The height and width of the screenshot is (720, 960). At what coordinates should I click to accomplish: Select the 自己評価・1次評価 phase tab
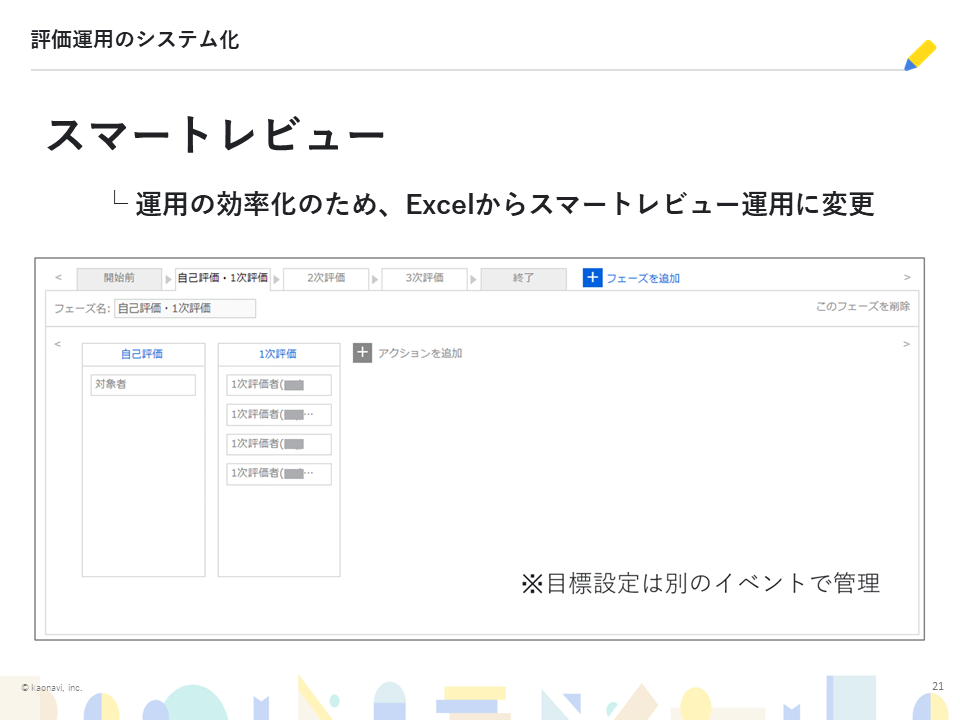222,278
